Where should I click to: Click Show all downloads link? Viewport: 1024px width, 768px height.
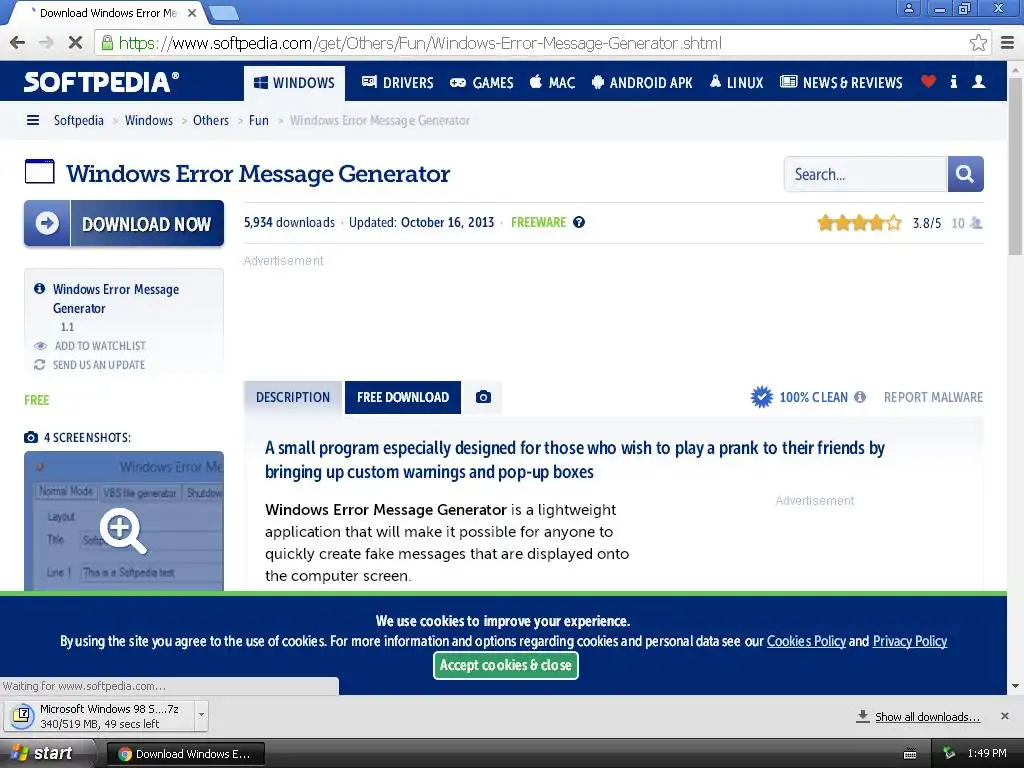[927, 716]
